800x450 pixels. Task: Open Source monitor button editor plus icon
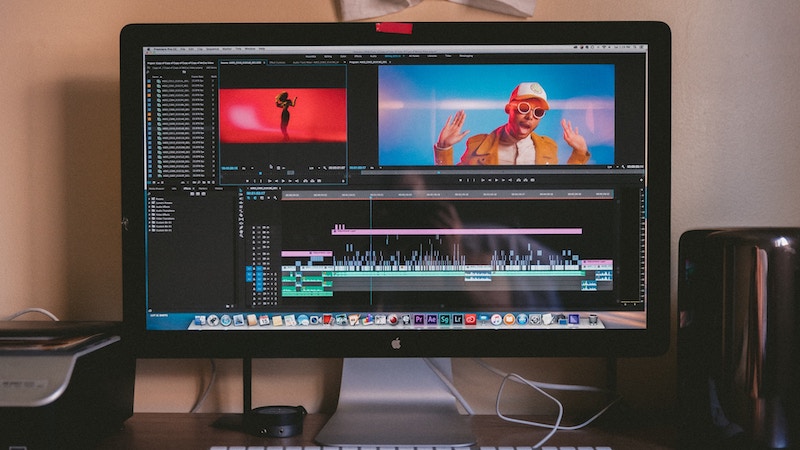point(343,181)
